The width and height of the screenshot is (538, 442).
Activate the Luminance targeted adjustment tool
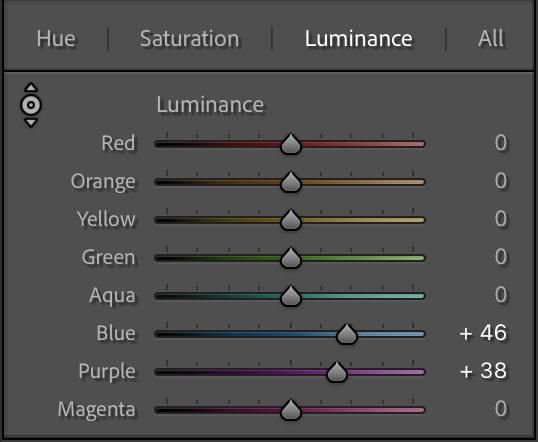click(31, 105)
